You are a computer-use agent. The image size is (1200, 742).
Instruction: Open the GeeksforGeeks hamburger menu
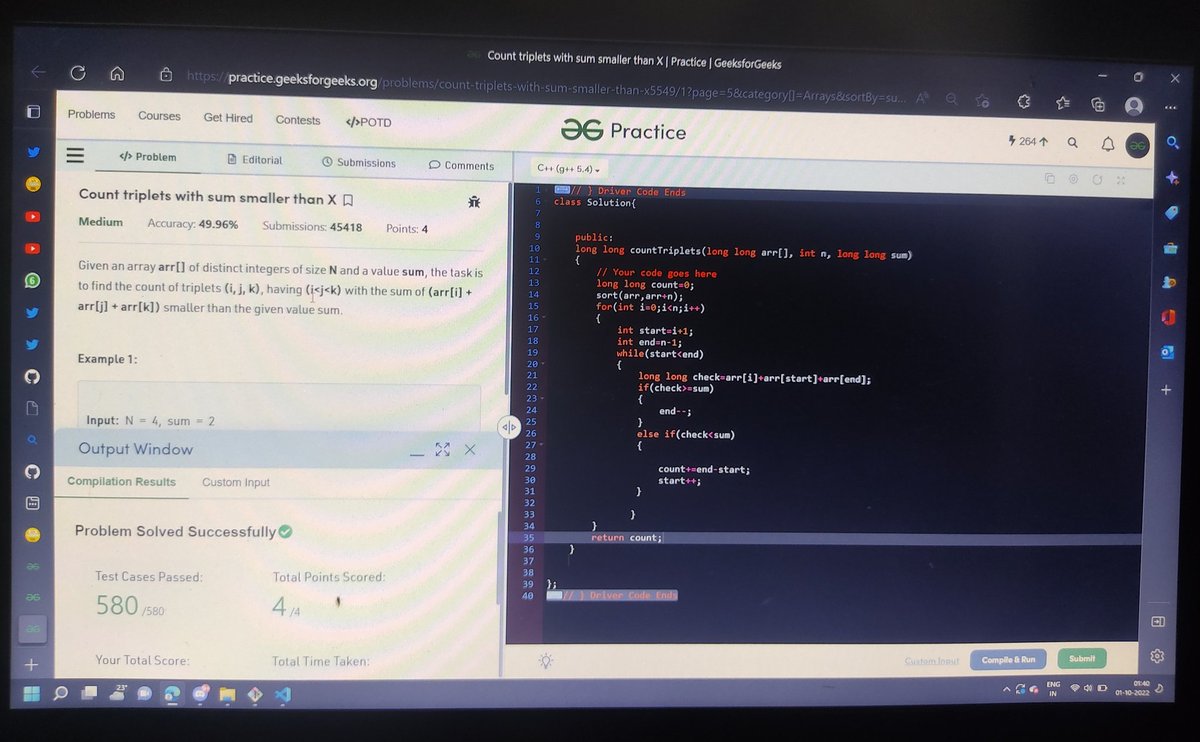(74, 156)
